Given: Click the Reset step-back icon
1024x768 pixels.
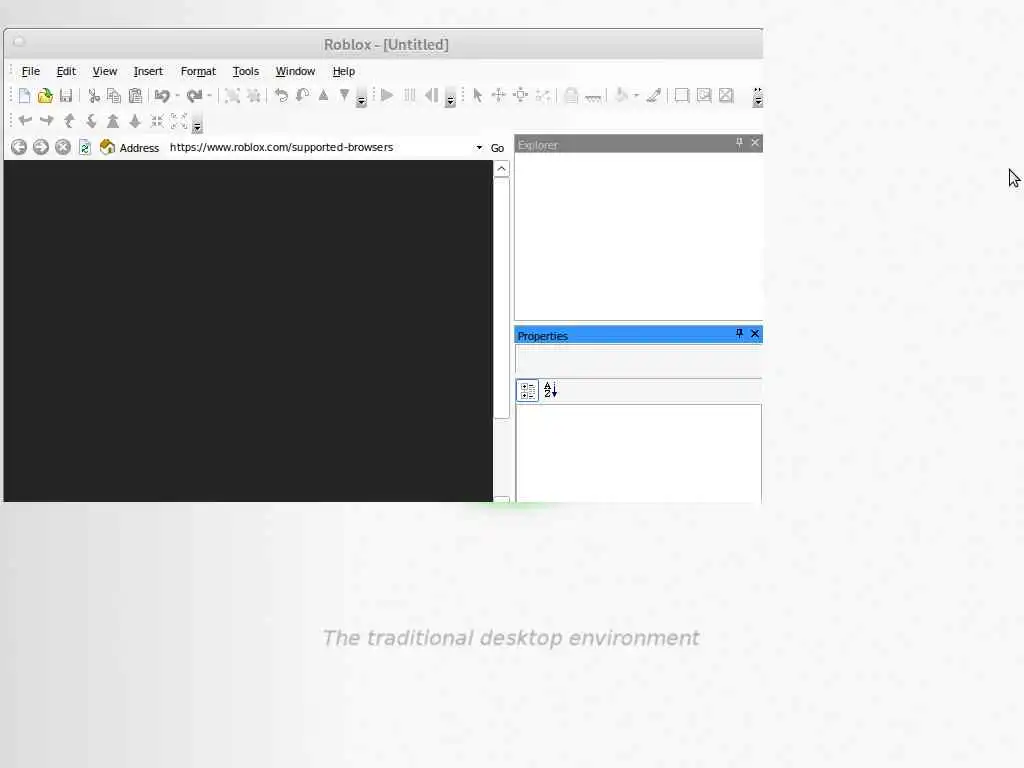Looking at the screenshot, I should click(431, 95).
